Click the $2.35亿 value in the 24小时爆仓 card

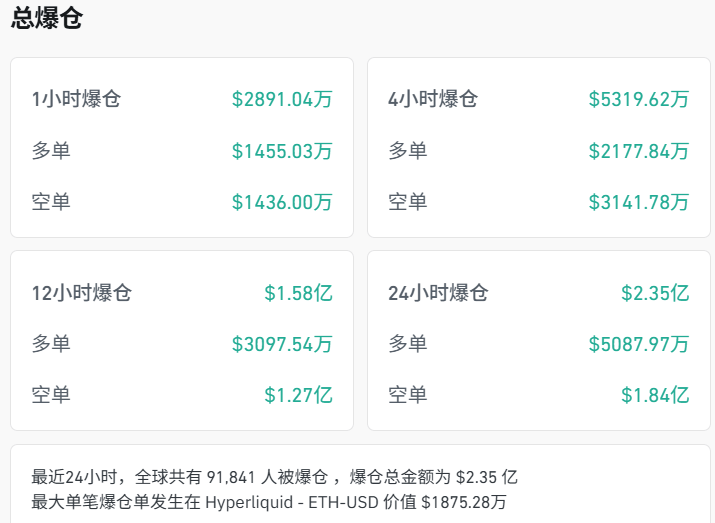(x=655, y=293)
